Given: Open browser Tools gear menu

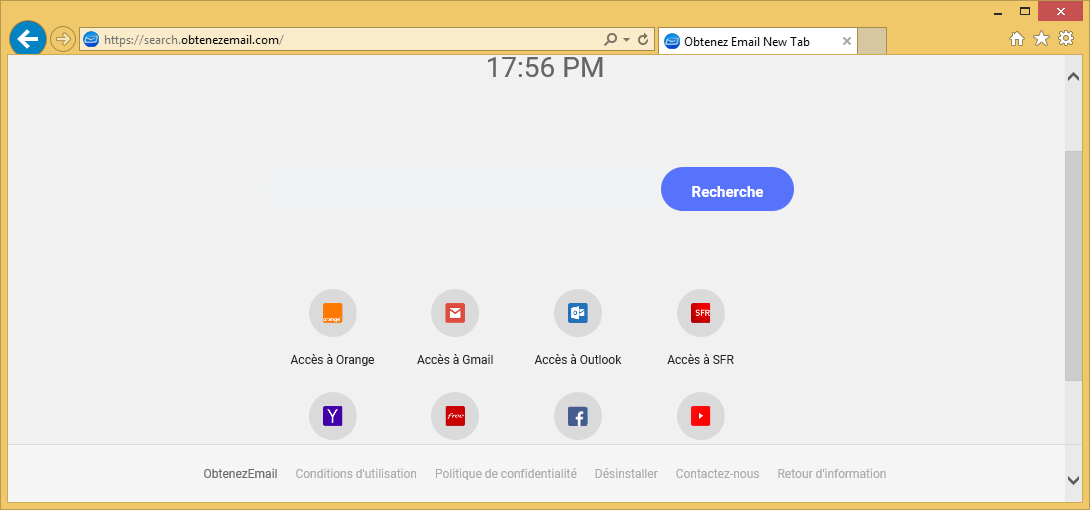Looking at the screenshot, I should pyautogui.click(x=1066, y=38).
